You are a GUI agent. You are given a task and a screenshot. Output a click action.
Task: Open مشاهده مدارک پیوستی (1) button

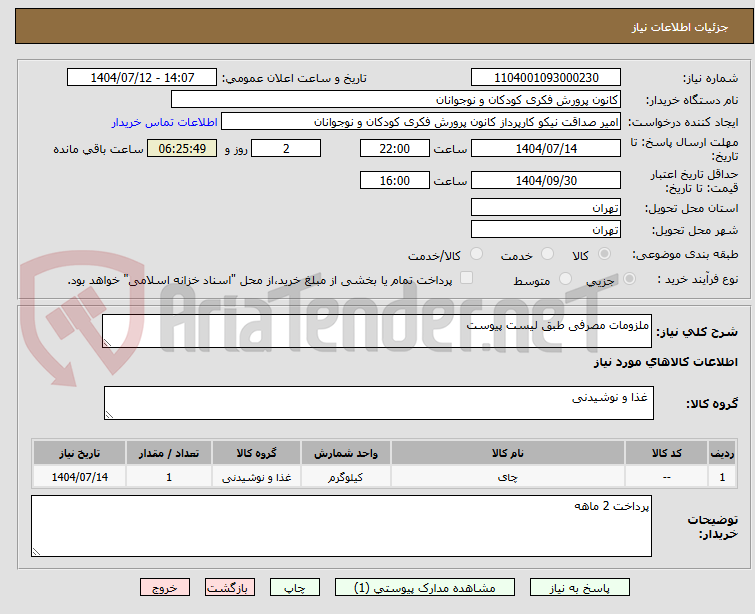tap(425, 588)
